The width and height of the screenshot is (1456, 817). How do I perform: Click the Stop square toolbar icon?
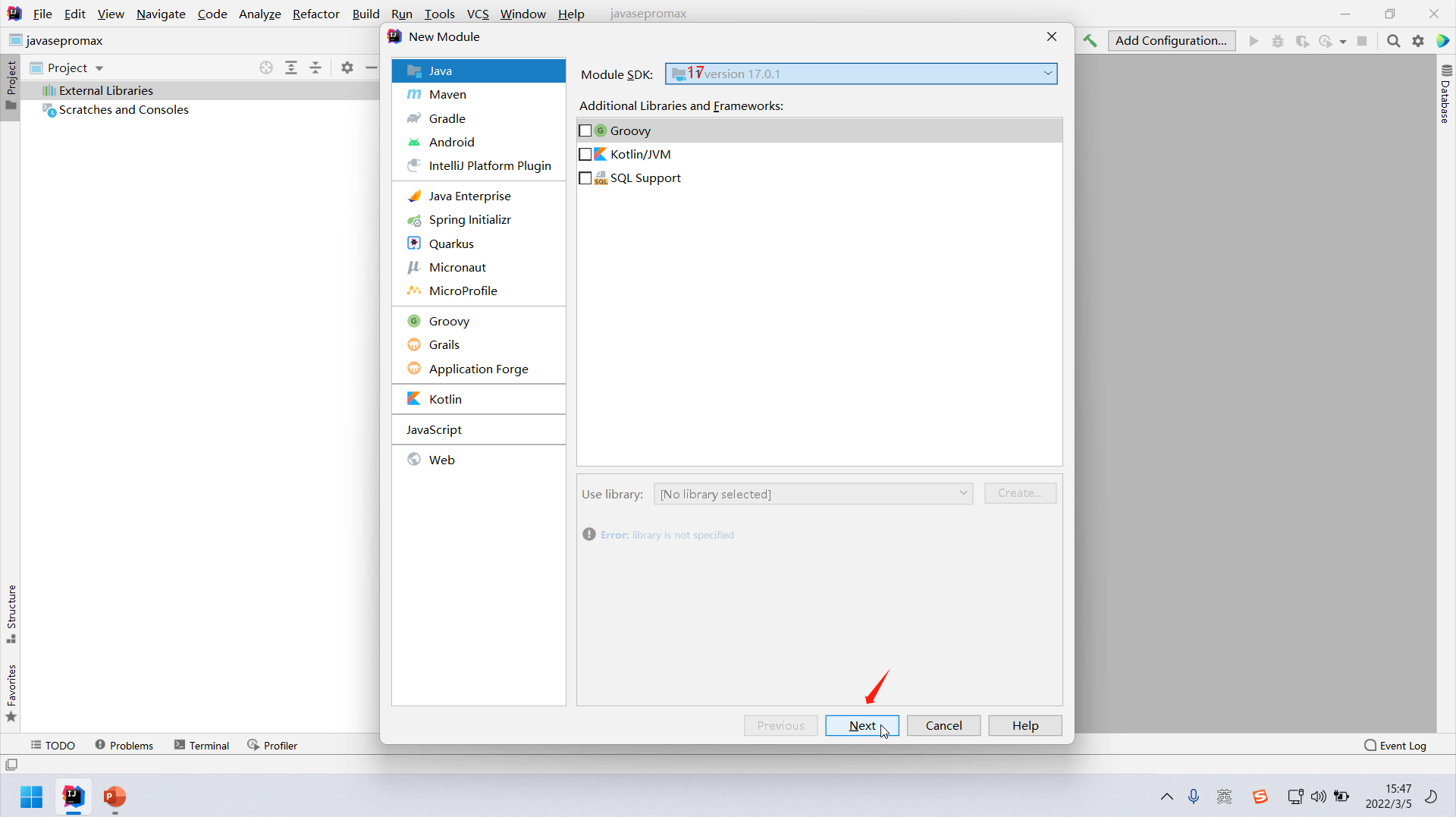pos(1362,41)
